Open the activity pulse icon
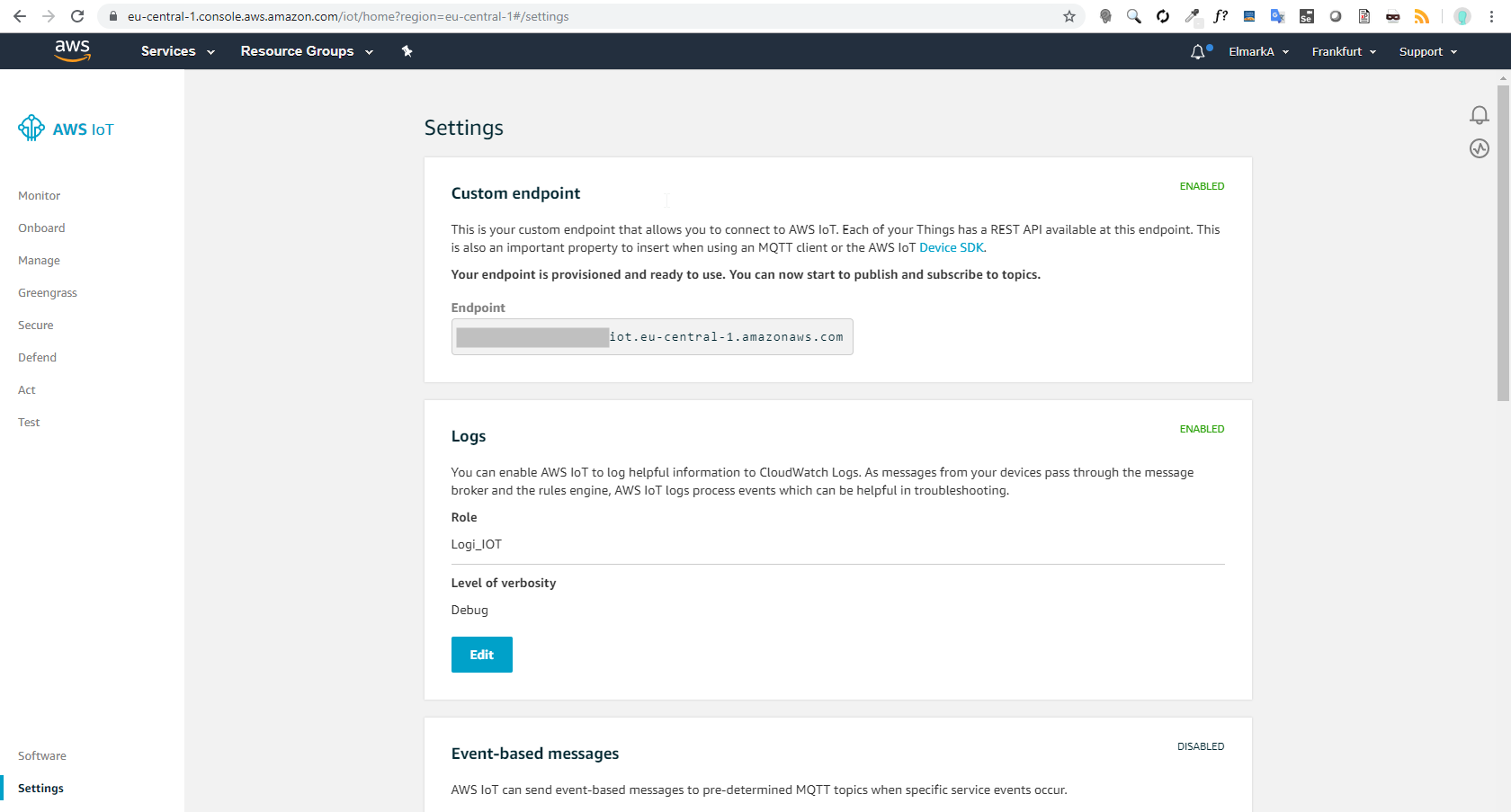 (1480, 148)
